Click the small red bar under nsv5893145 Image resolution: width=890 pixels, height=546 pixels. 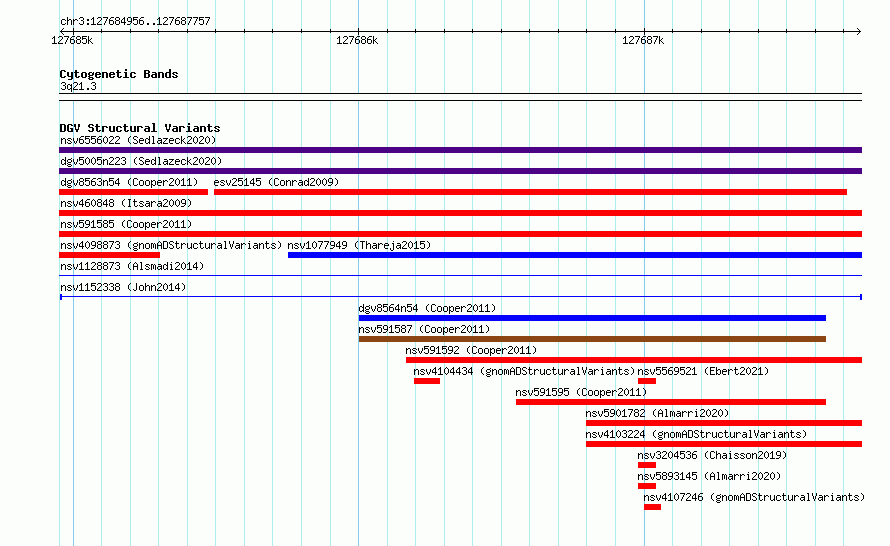[x=646, y=486]
